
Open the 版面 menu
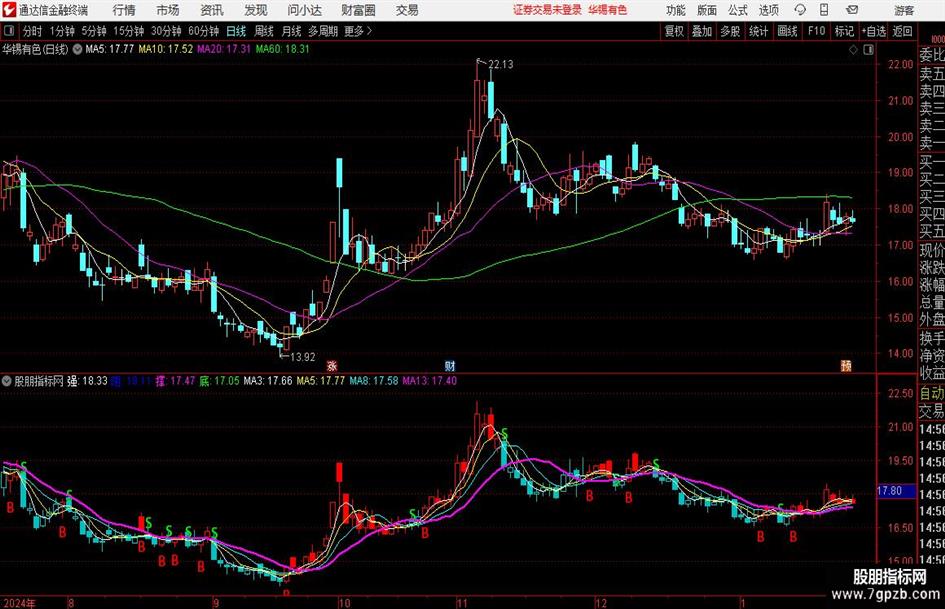[707, 10]
